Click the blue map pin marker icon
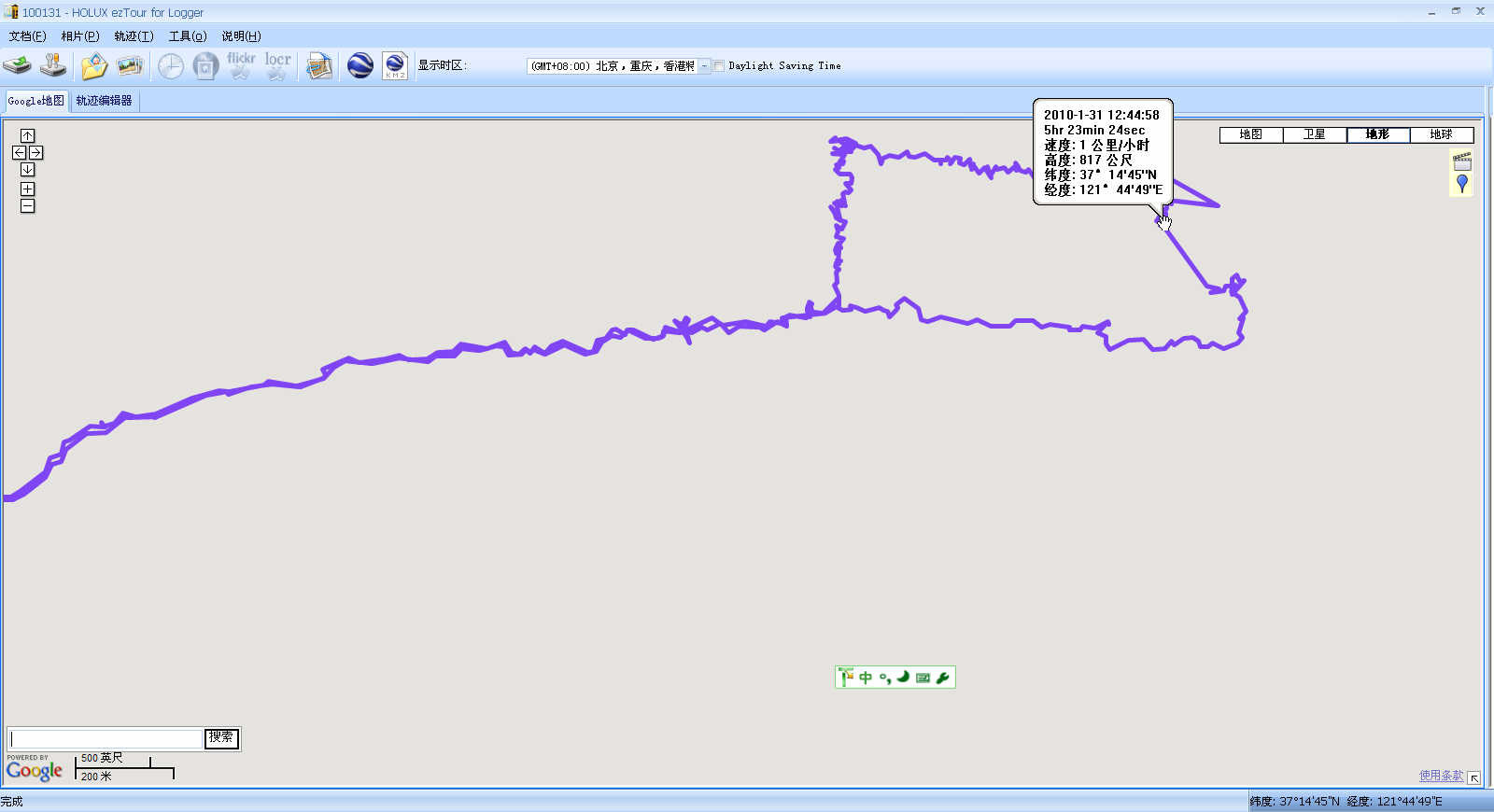Viewport: 1494px width, 812px height. coord(1462,184)
